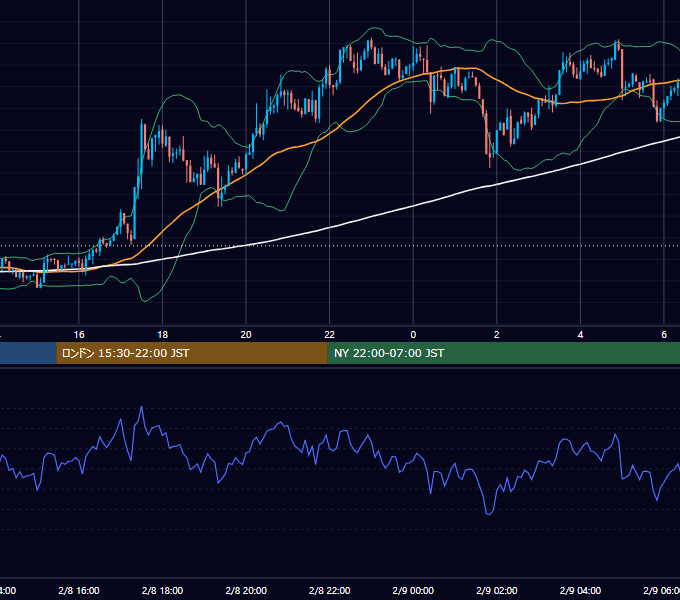Select the ロンドン 15:30-22:00 JST session bar
Screen dimensions: 680x600
point(192,353)
